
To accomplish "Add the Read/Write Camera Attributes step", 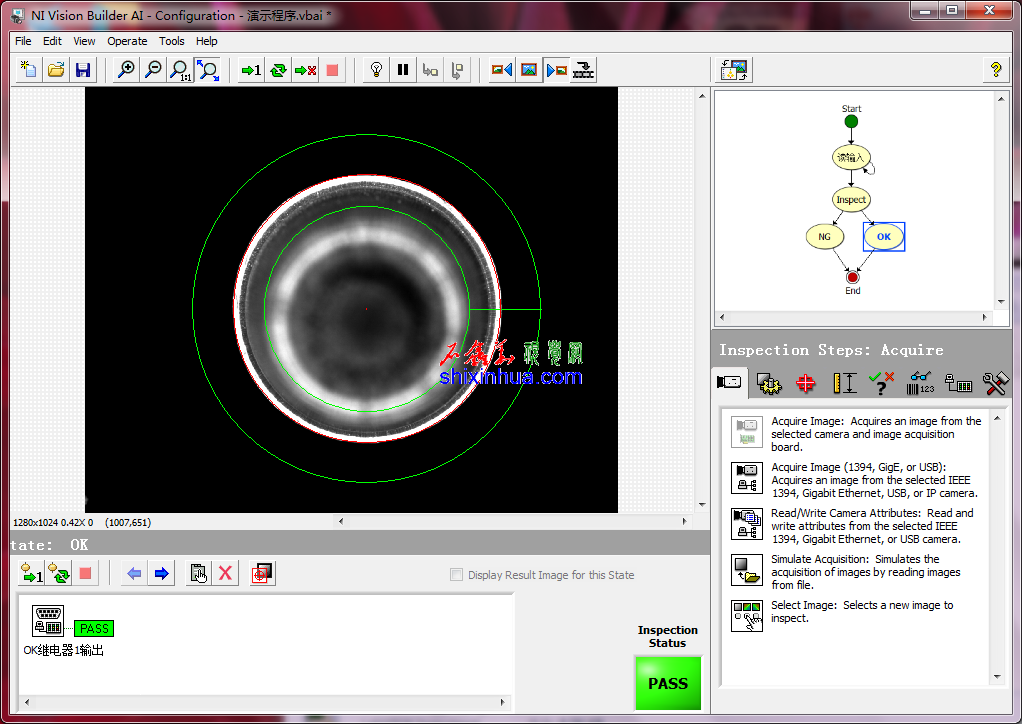I will pyautogui.click(x=747, y=525).
